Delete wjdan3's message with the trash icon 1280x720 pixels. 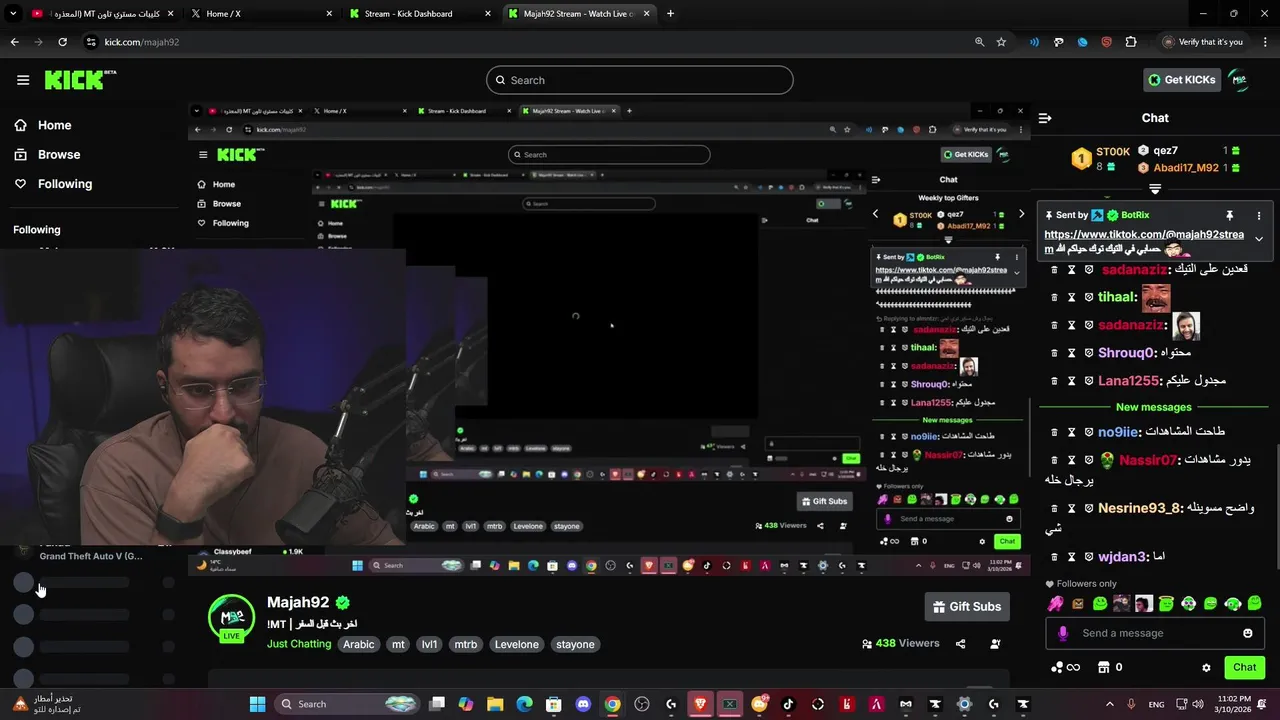pos(1053,557)
